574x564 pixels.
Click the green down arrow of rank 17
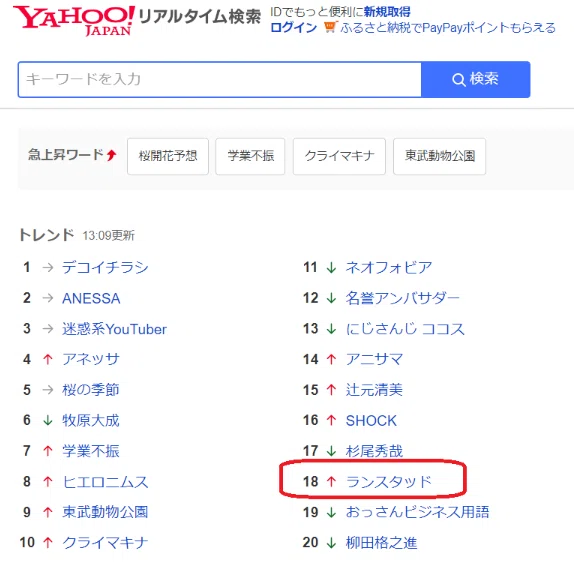[331, 451]
